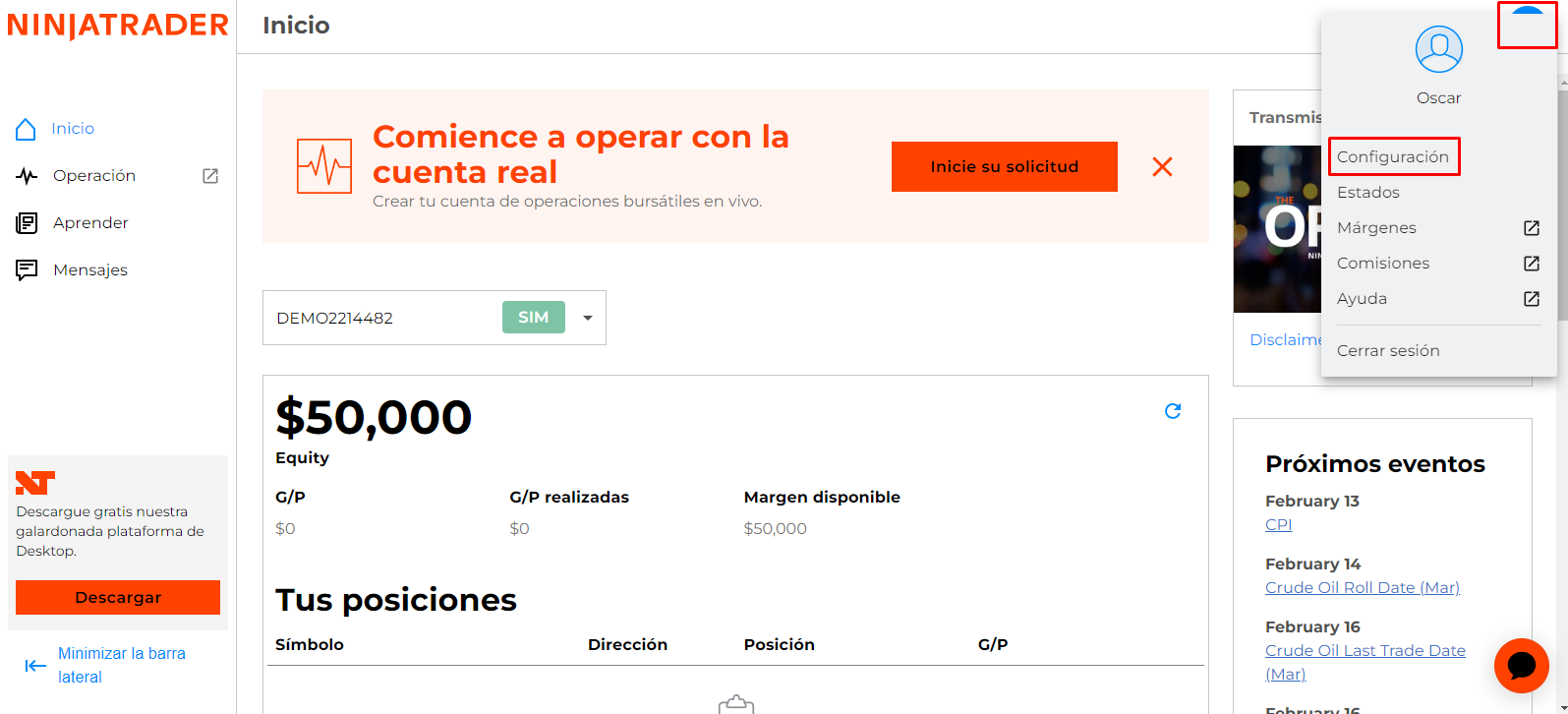Click the page vertical scrollbar
This screenshot has height=714, width=1568.
(x=1562, y=207)
